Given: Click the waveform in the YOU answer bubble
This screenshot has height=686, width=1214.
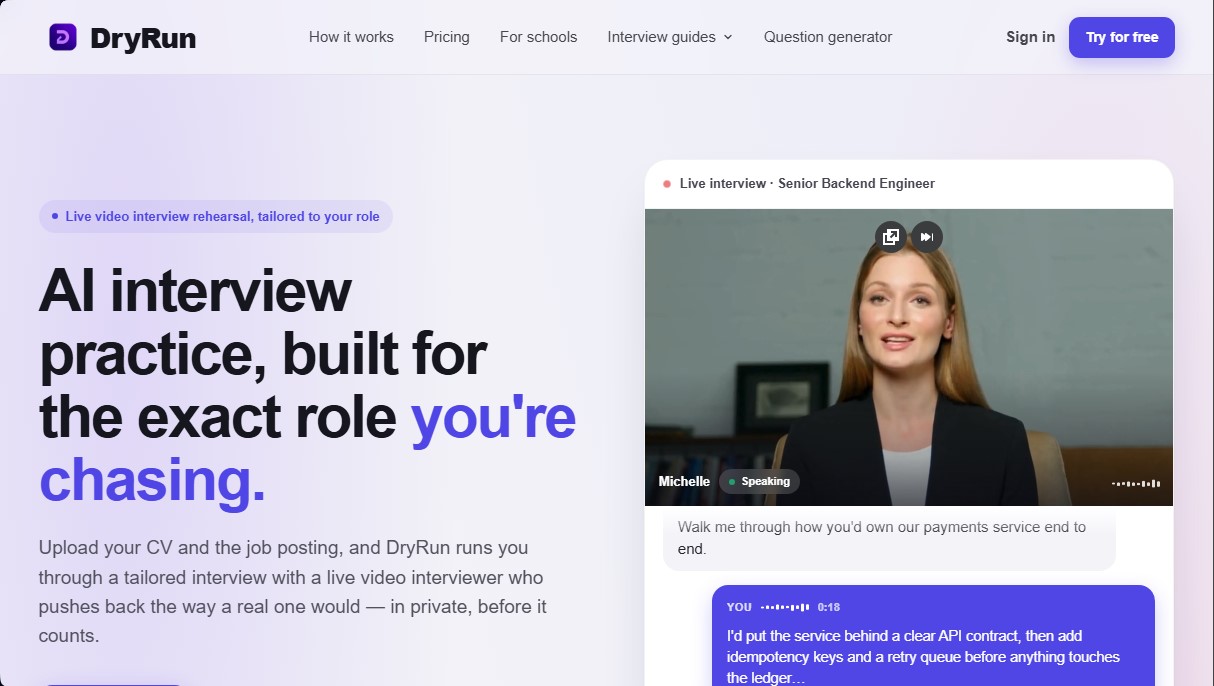Looking at the screenshot, I should coord(785,607).
